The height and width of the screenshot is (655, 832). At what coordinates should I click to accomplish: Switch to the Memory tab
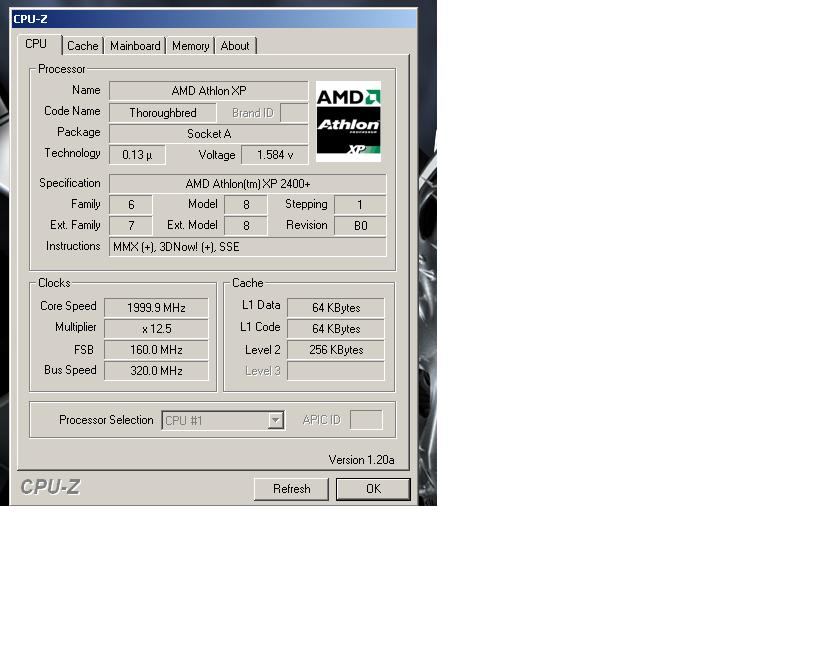click(190, 46)
